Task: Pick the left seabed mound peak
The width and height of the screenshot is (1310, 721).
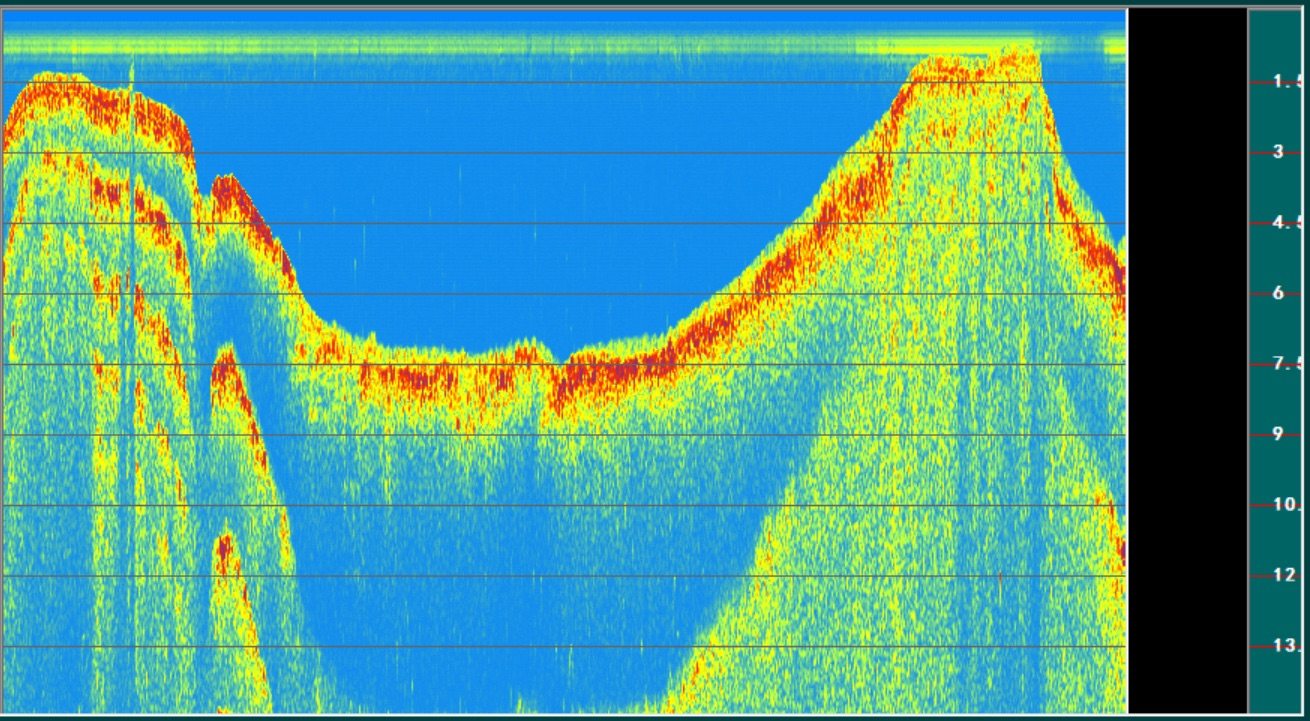Action: click(x=50, y=80)
